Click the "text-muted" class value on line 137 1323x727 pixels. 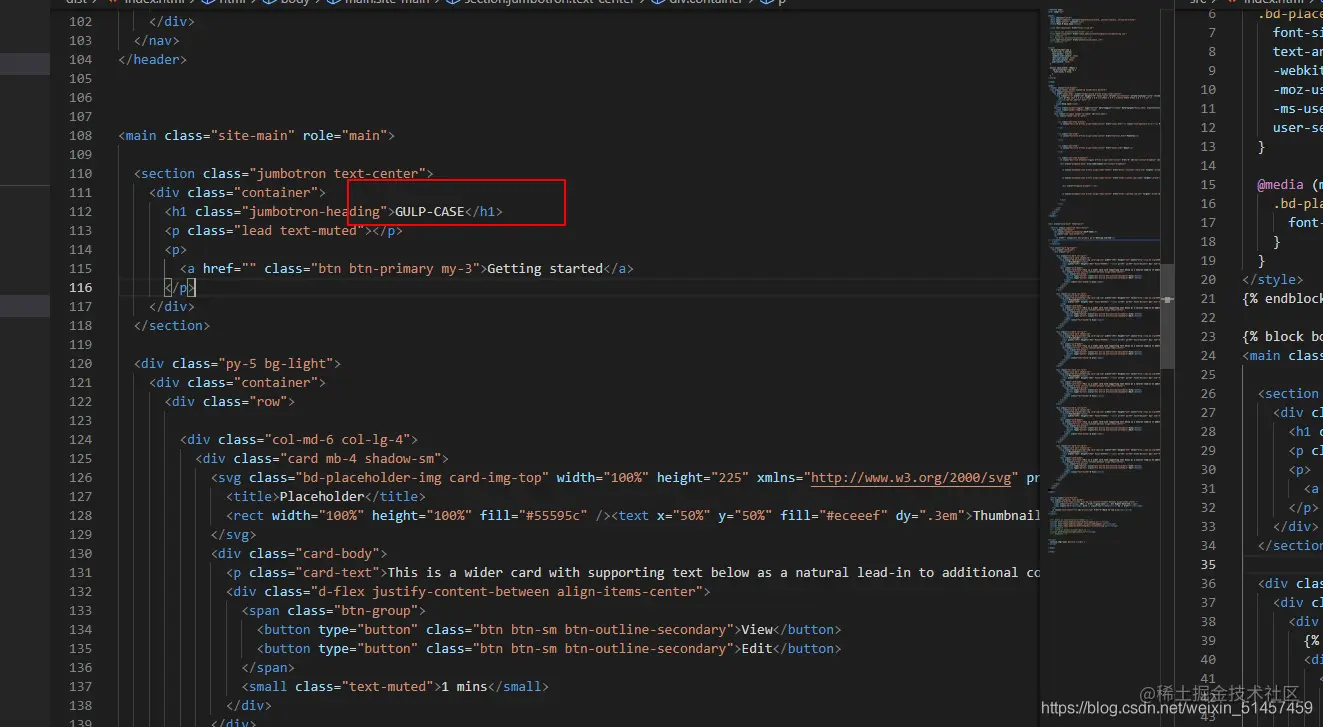click(387, 687)
